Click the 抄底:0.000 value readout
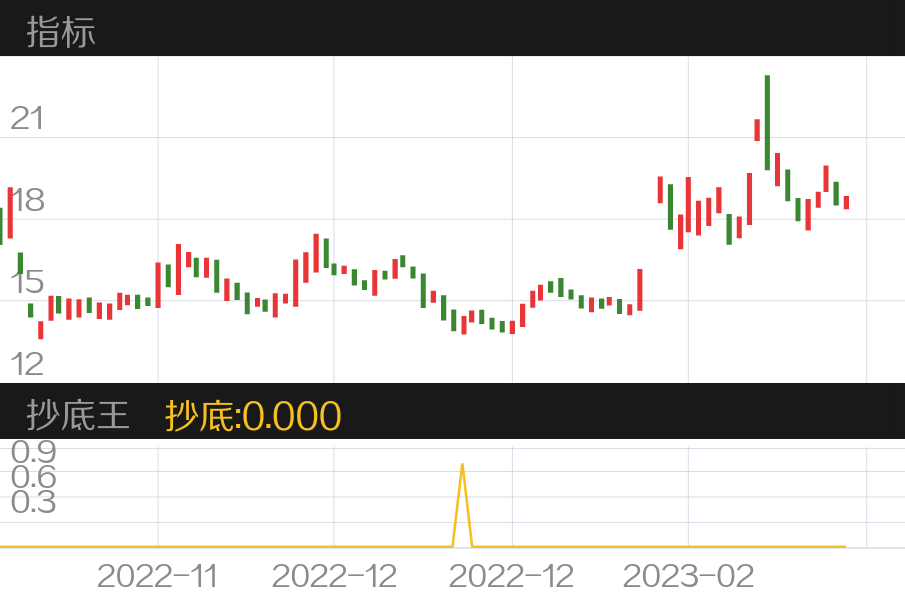Viewport: 905px width, 602px height. click(x=253, y=416)
